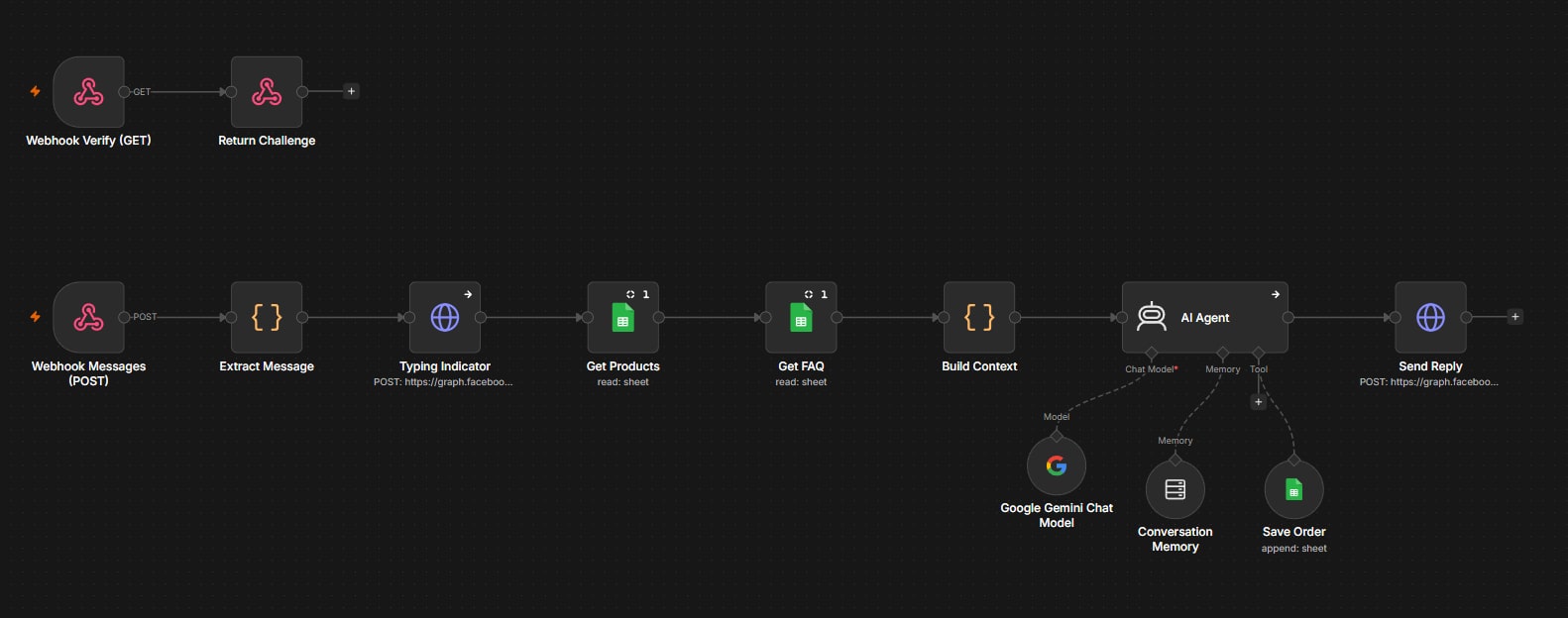This screenshot has width=1568, height=618.
Task: Select the Google Gemini Chat Model node
Action: pos(1057,465)
